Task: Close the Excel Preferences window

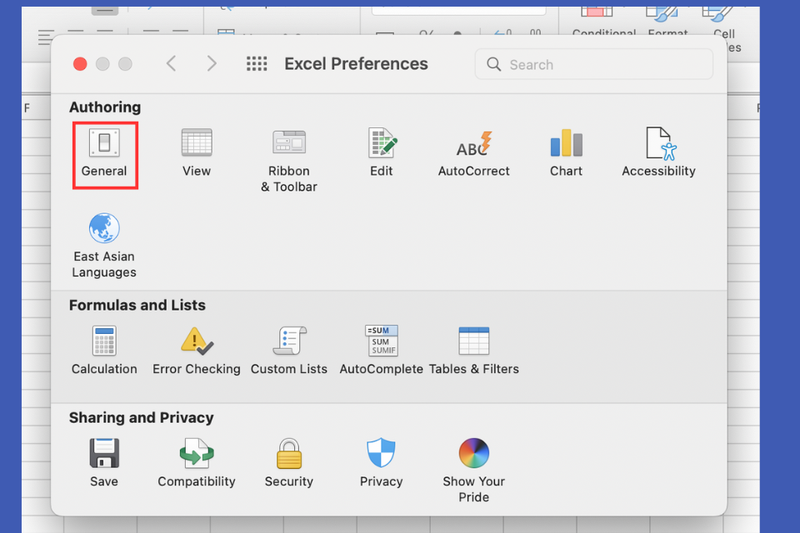Action: point(80,64)
